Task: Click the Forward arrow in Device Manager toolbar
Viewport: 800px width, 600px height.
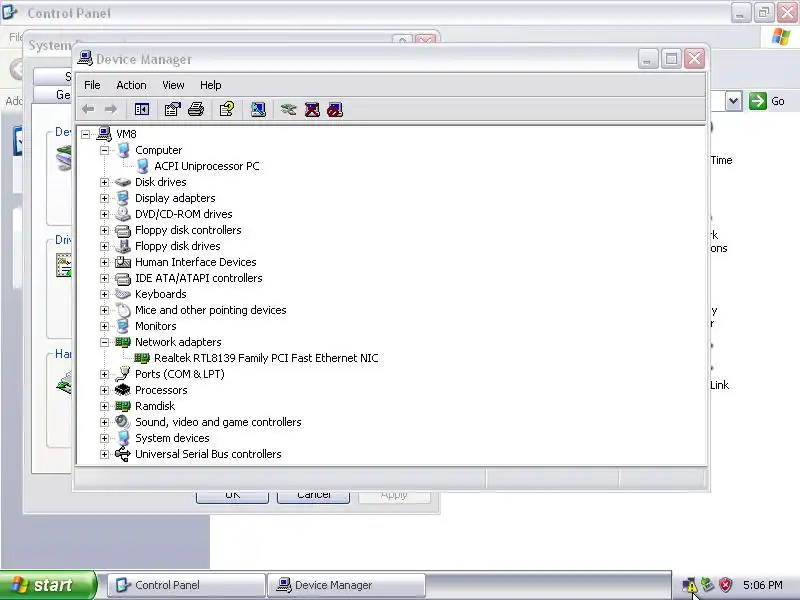Action: (x=111, y=109)
